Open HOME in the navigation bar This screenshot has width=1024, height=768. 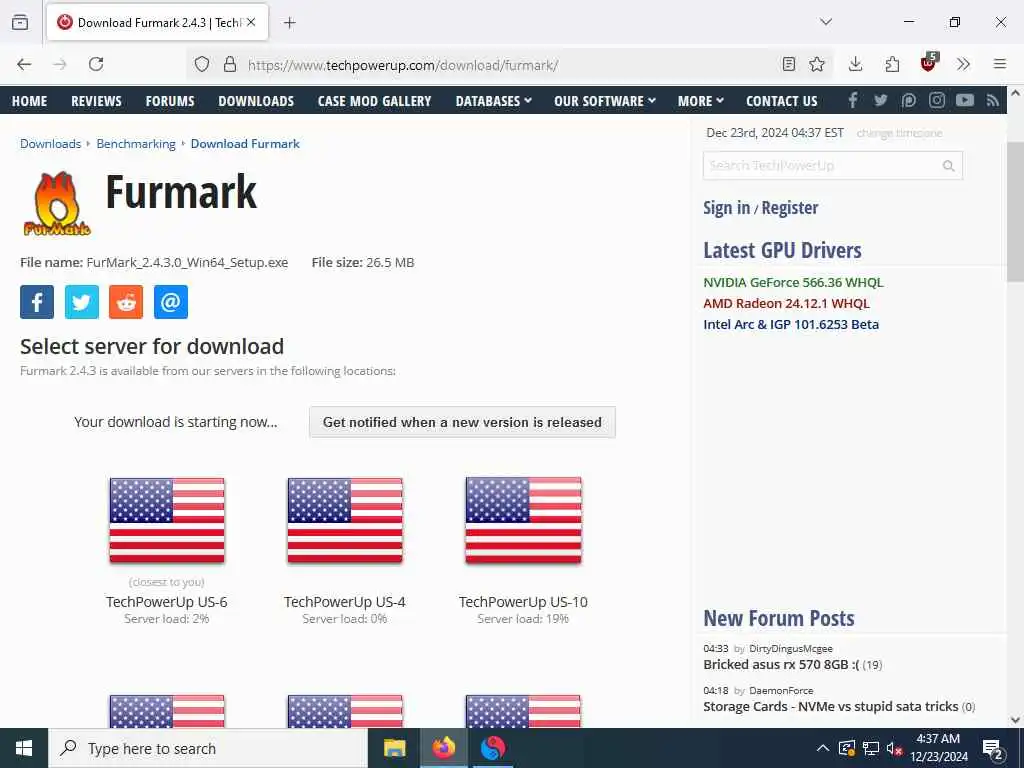tap(29, 101)
